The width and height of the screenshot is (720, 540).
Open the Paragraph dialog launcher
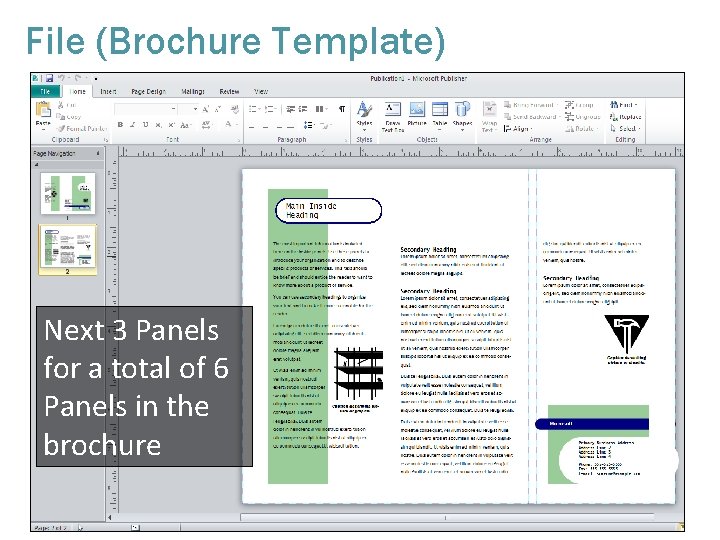(346, 140)
